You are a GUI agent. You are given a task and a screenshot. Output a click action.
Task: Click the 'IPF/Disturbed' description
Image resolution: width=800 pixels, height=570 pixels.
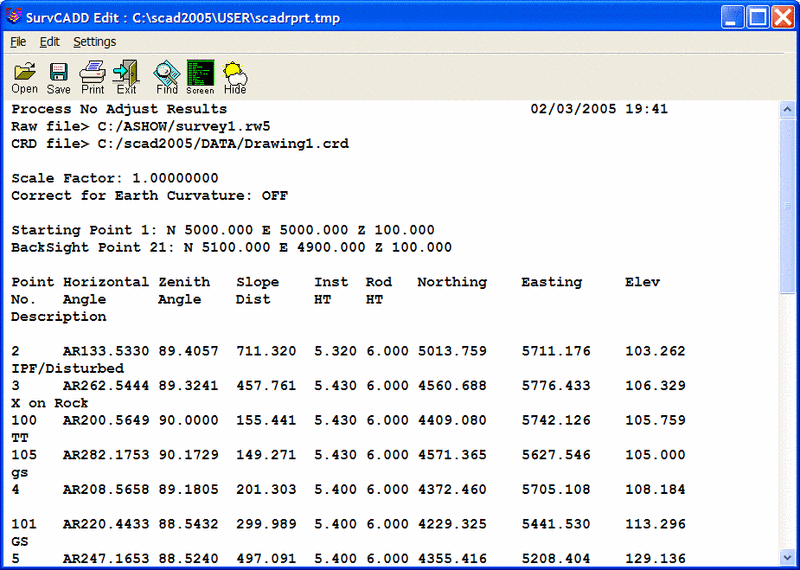(x=67, y=368)
